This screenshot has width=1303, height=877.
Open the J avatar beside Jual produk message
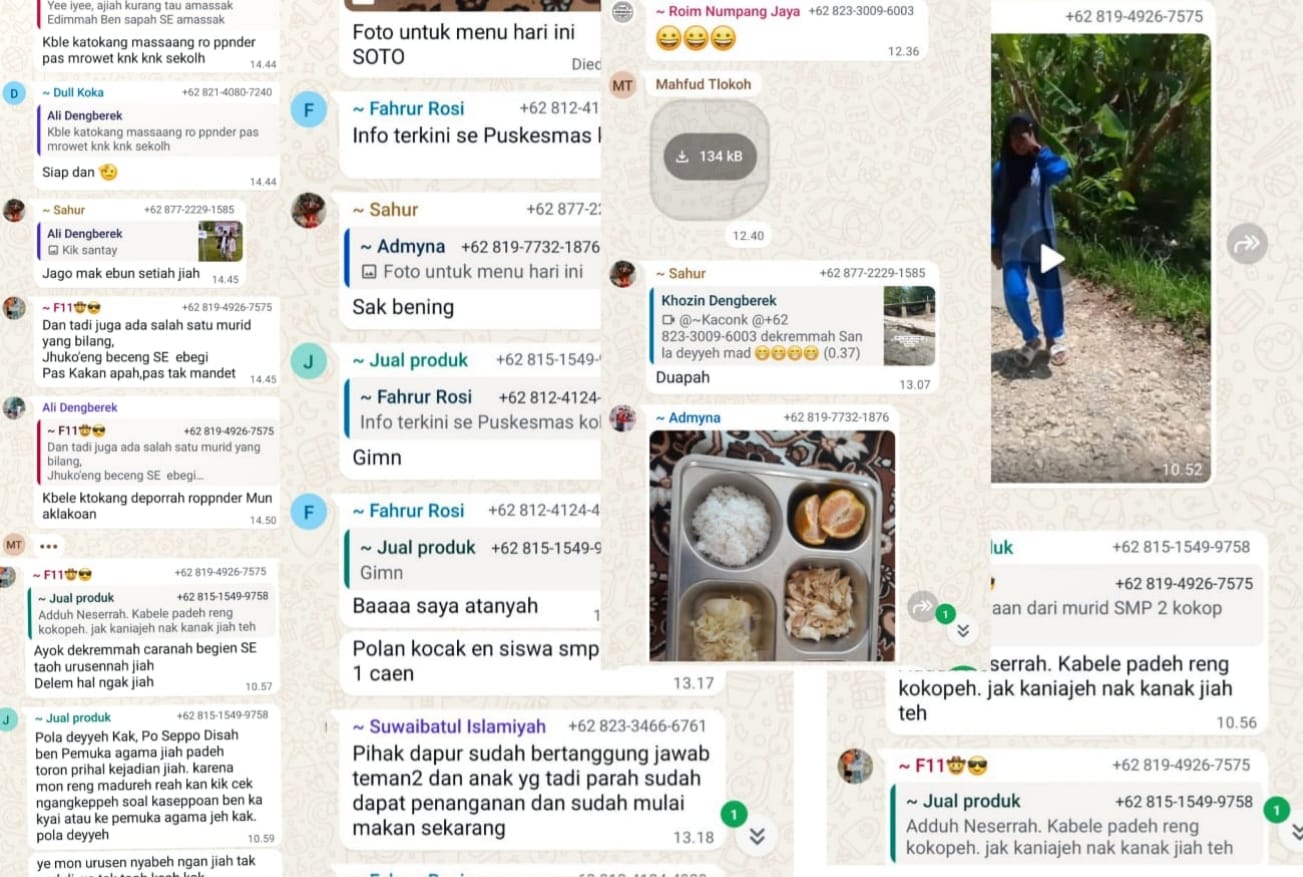[x=309, y=361]
